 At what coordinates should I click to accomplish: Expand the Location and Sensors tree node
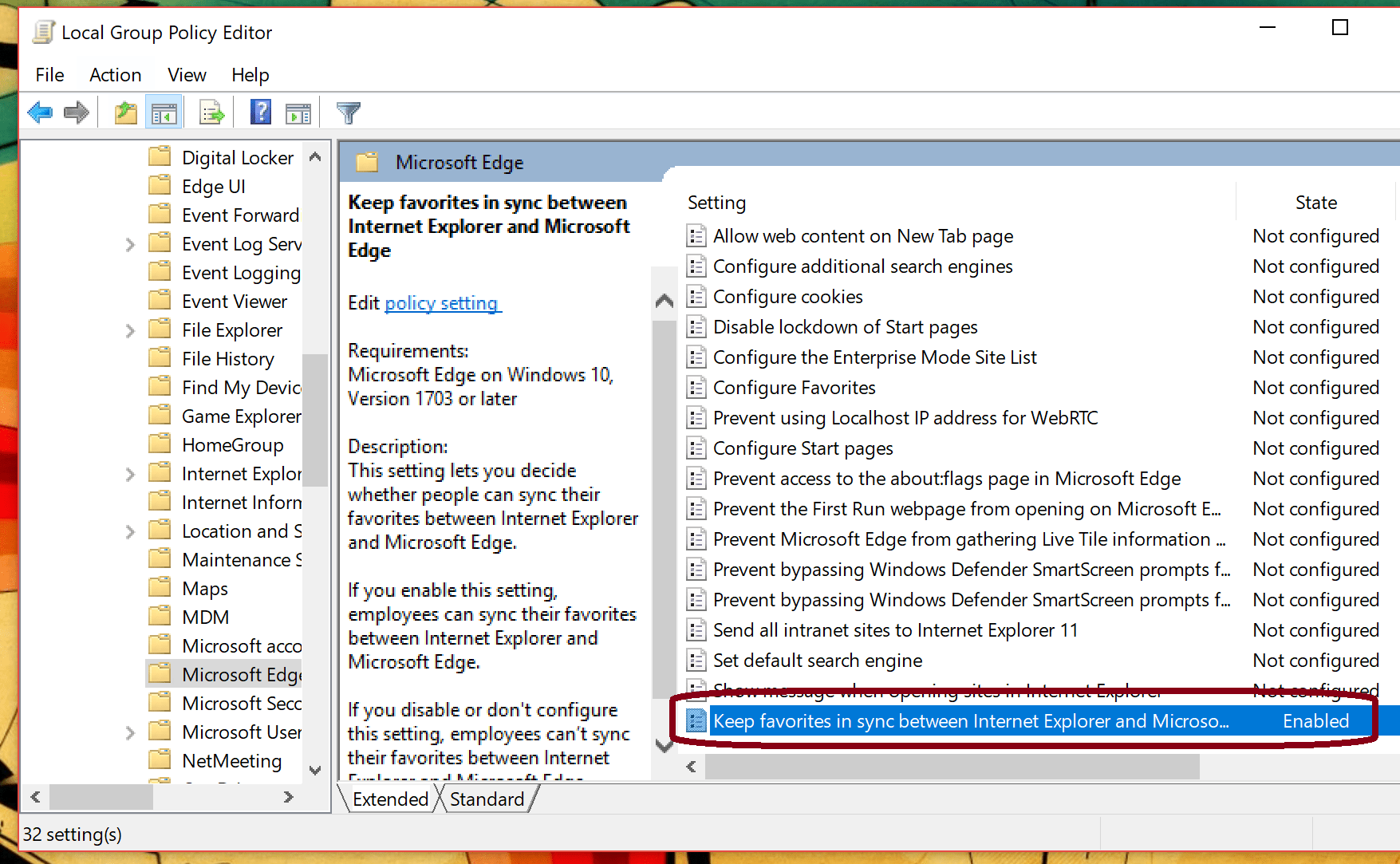click(x=130, y=531)
